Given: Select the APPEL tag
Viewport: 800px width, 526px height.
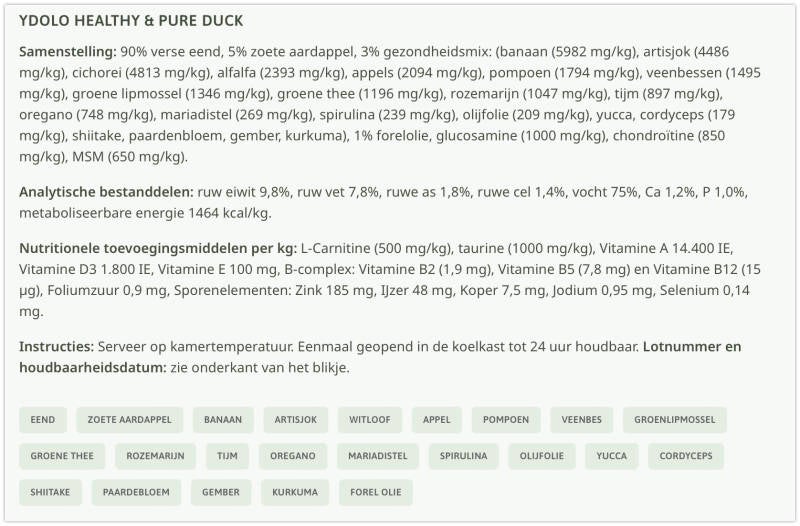Looking at the screenshot, I should pos(437,420).
